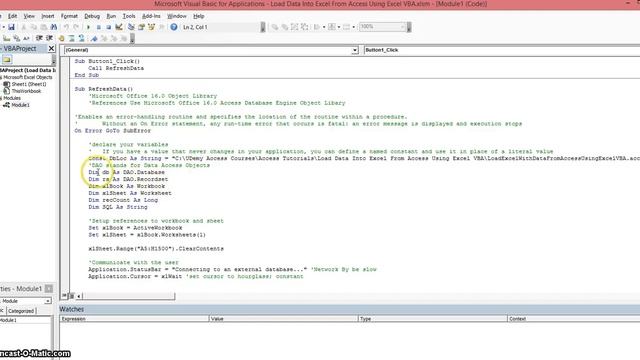Close the VBAProject explorer pane
The width and height of the screenshot is (640, 360).
coord(51,49)
